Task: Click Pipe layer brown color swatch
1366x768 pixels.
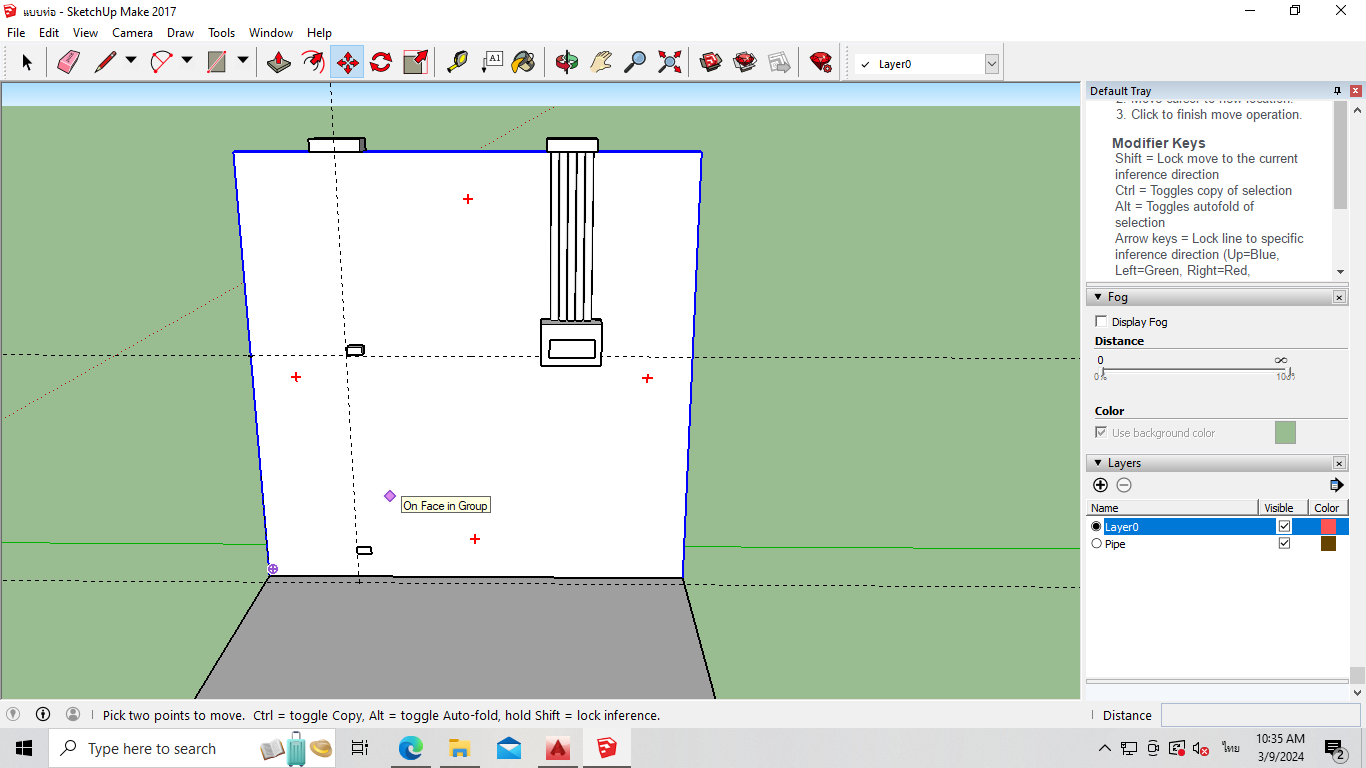Action: [1328, 543]
